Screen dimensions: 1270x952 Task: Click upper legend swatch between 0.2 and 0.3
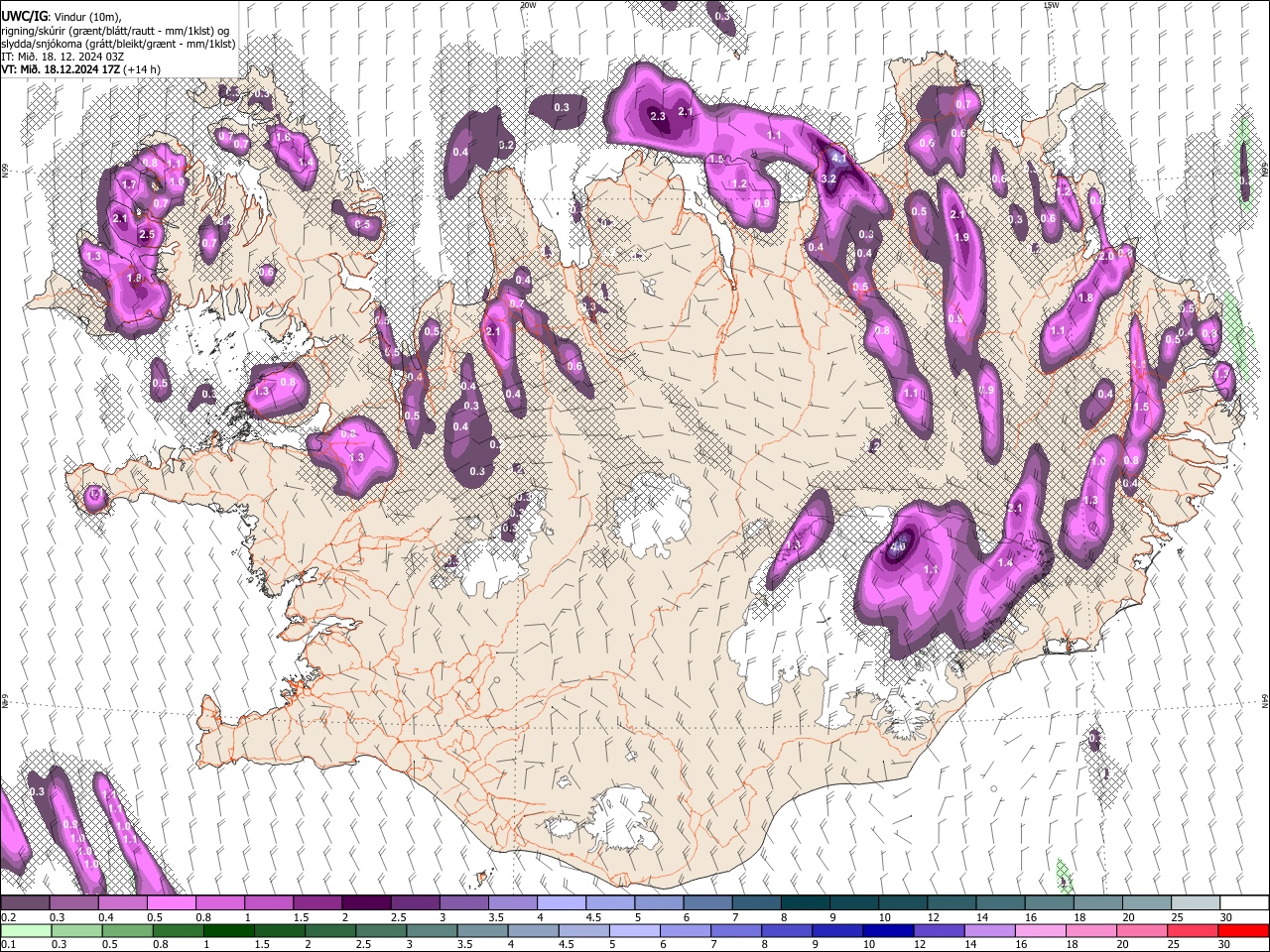[25, 903]
